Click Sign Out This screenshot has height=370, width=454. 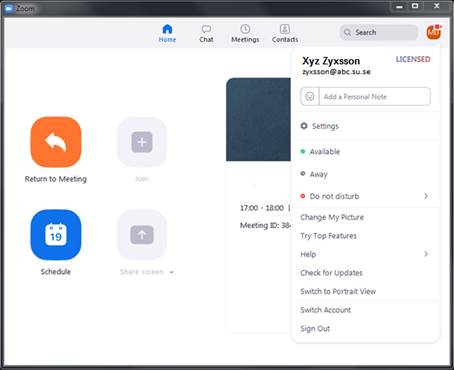[x=315, y=329]
